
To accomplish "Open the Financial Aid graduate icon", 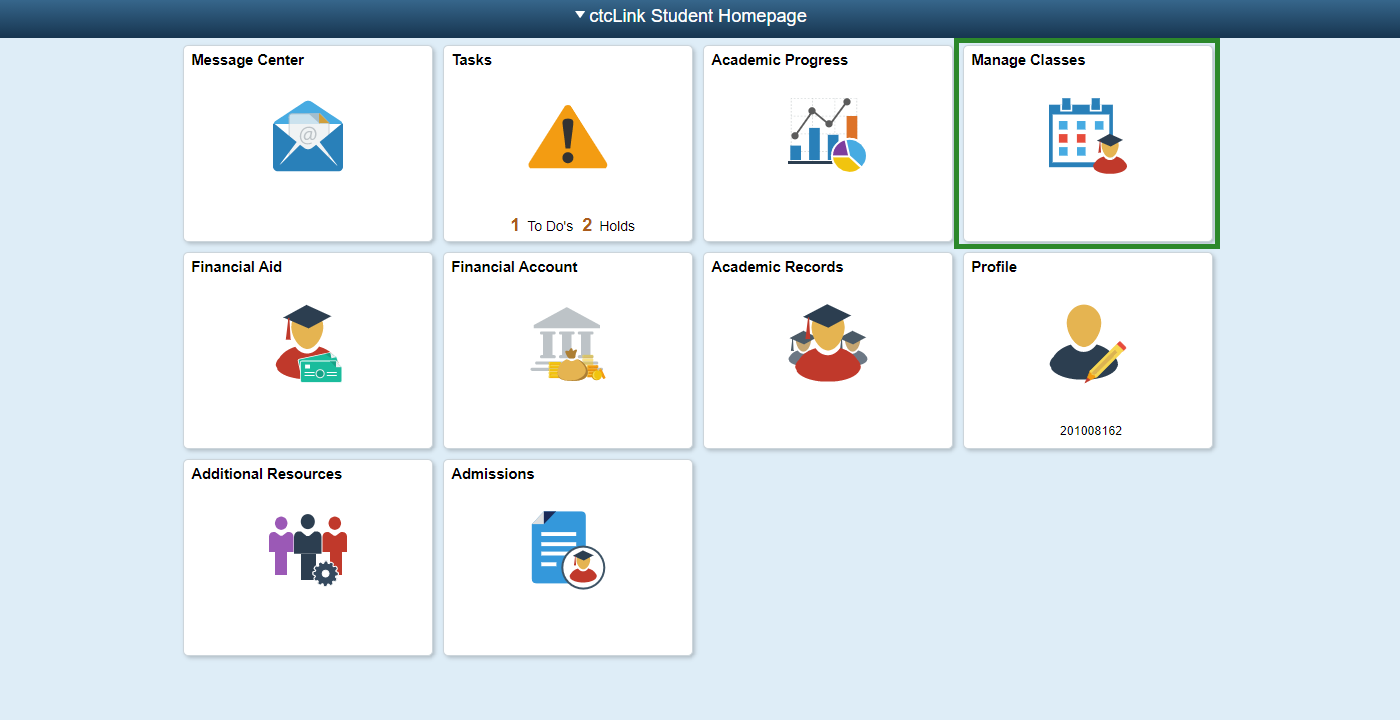I will (x=308, y=343).
